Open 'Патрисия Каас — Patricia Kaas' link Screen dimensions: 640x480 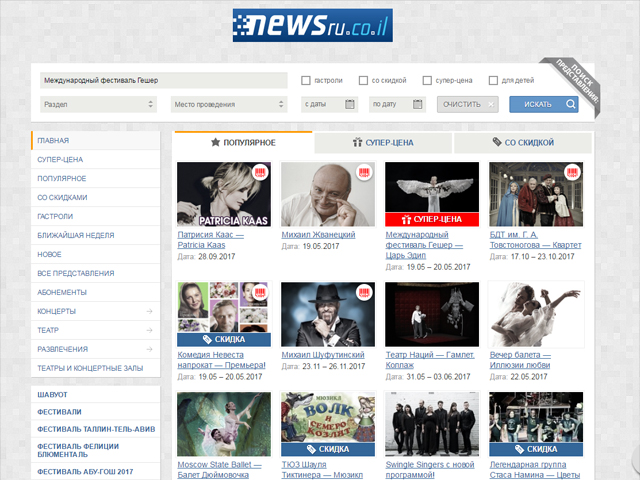tap(210, 240)
